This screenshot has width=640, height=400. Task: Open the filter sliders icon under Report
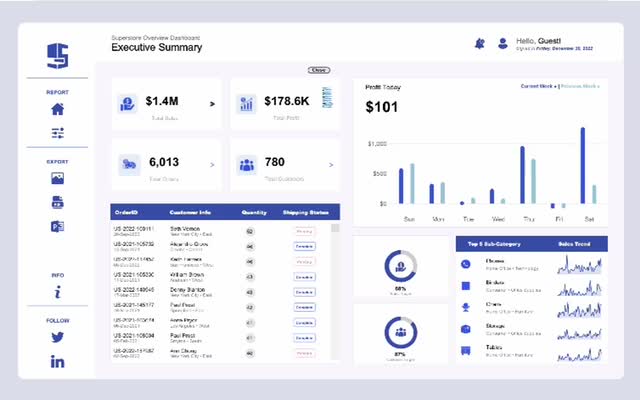pos(58,133)
